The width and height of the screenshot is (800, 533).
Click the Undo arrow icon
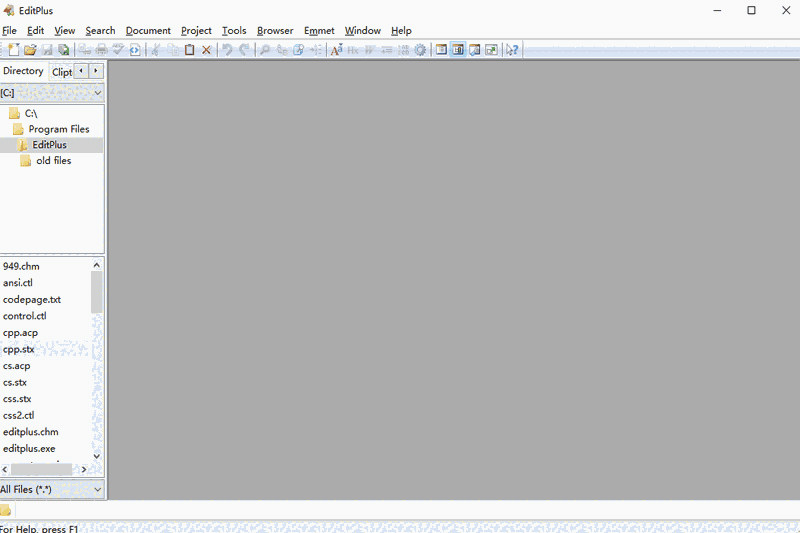(x=228, y=50)
